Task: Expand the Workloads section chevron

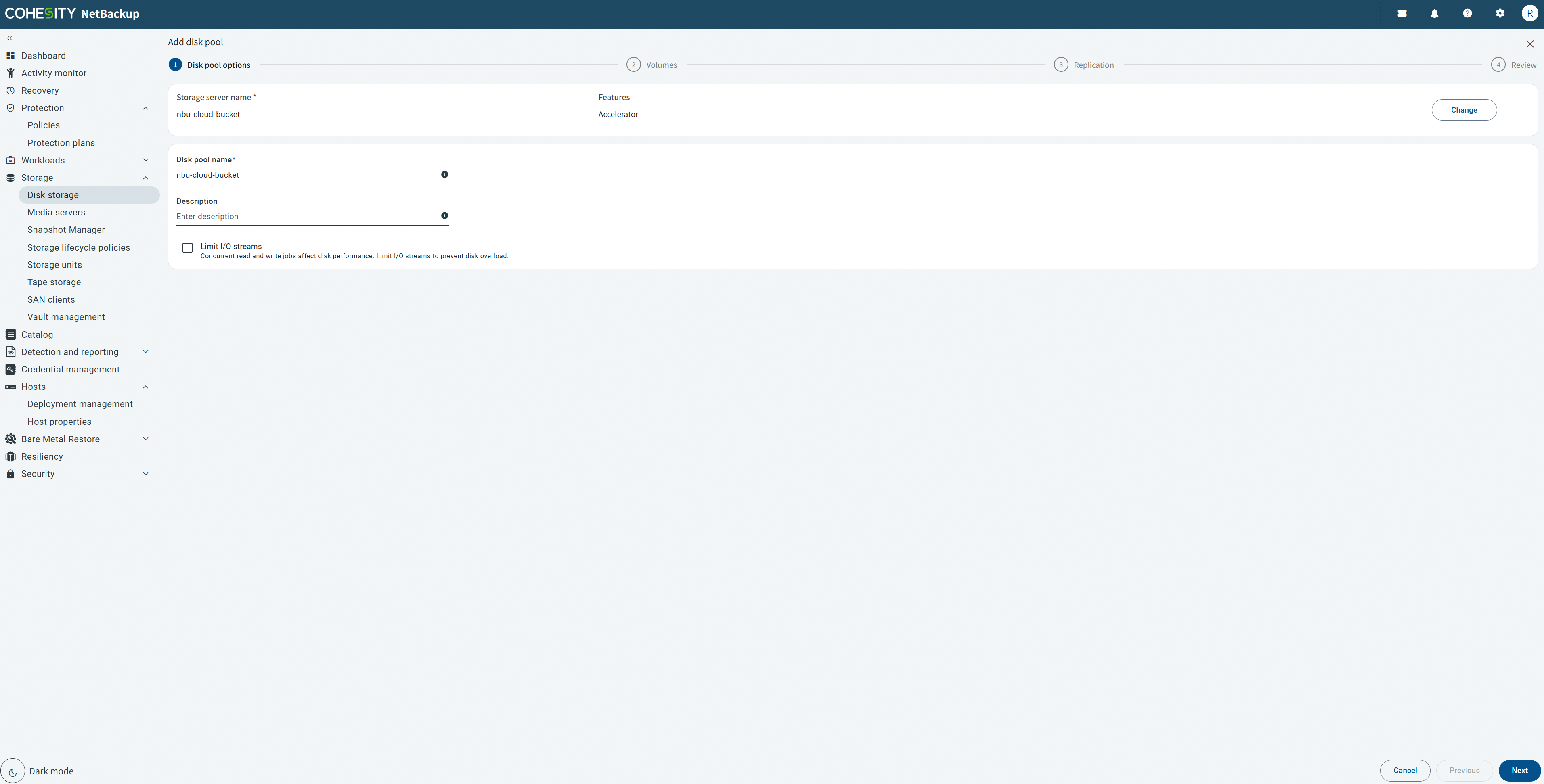Action: (146, 160)
